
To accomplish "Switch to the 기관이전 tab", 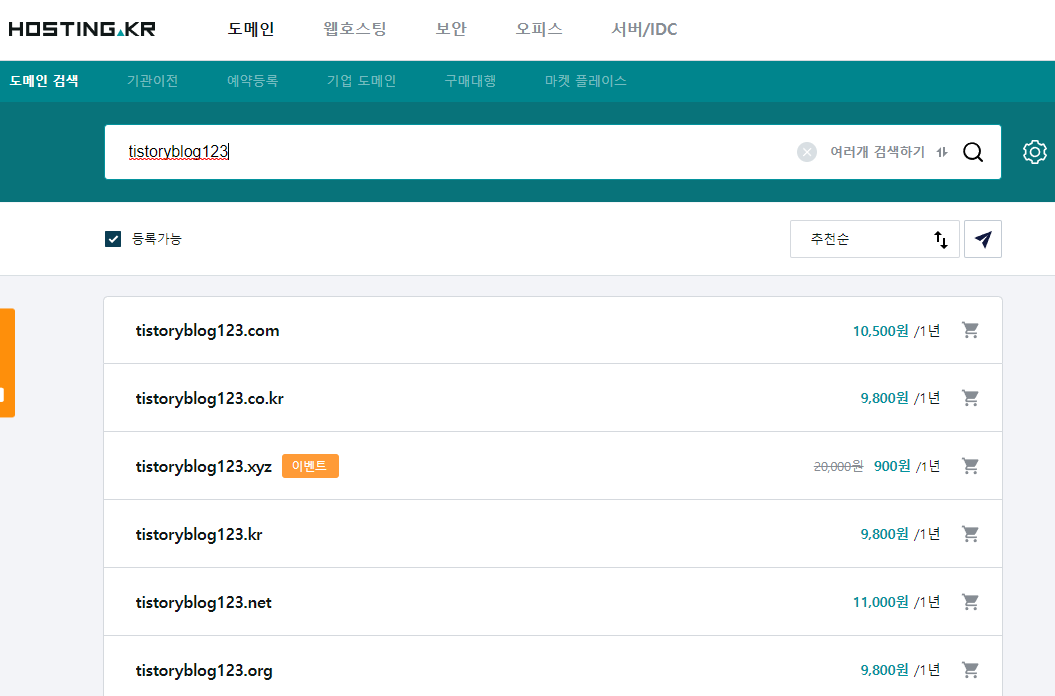I will (x=152, y=81).
